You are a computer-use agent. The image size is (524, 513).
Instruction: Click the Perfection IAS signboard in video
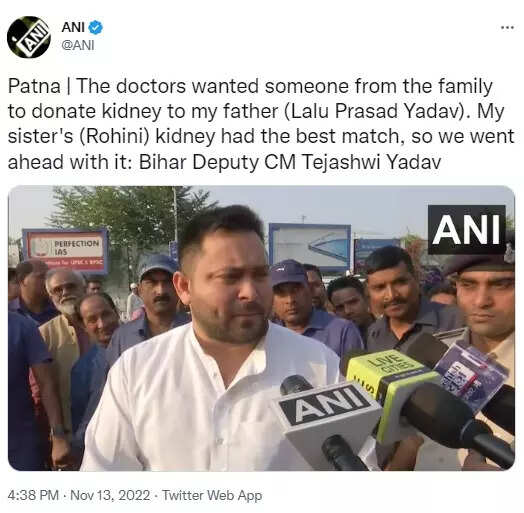[66, 250]
